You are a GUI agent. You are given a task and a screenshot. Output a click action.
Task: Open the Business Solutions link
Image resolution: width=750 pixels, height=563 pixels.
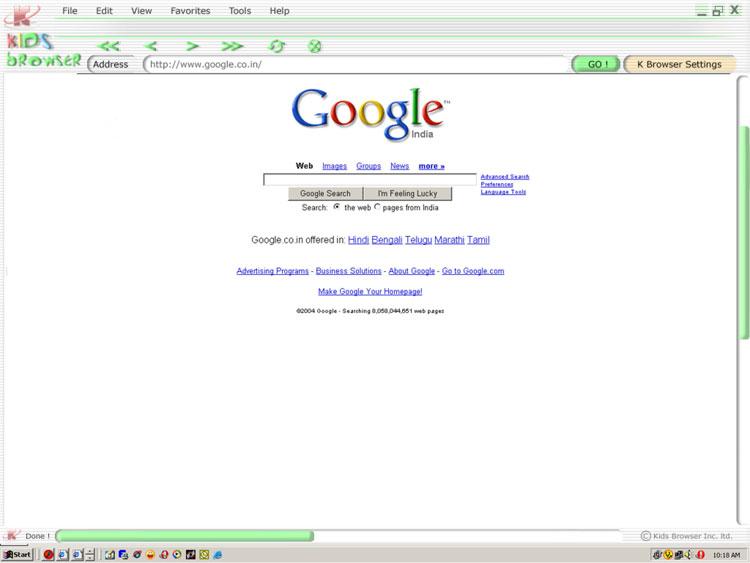point(349,271)
